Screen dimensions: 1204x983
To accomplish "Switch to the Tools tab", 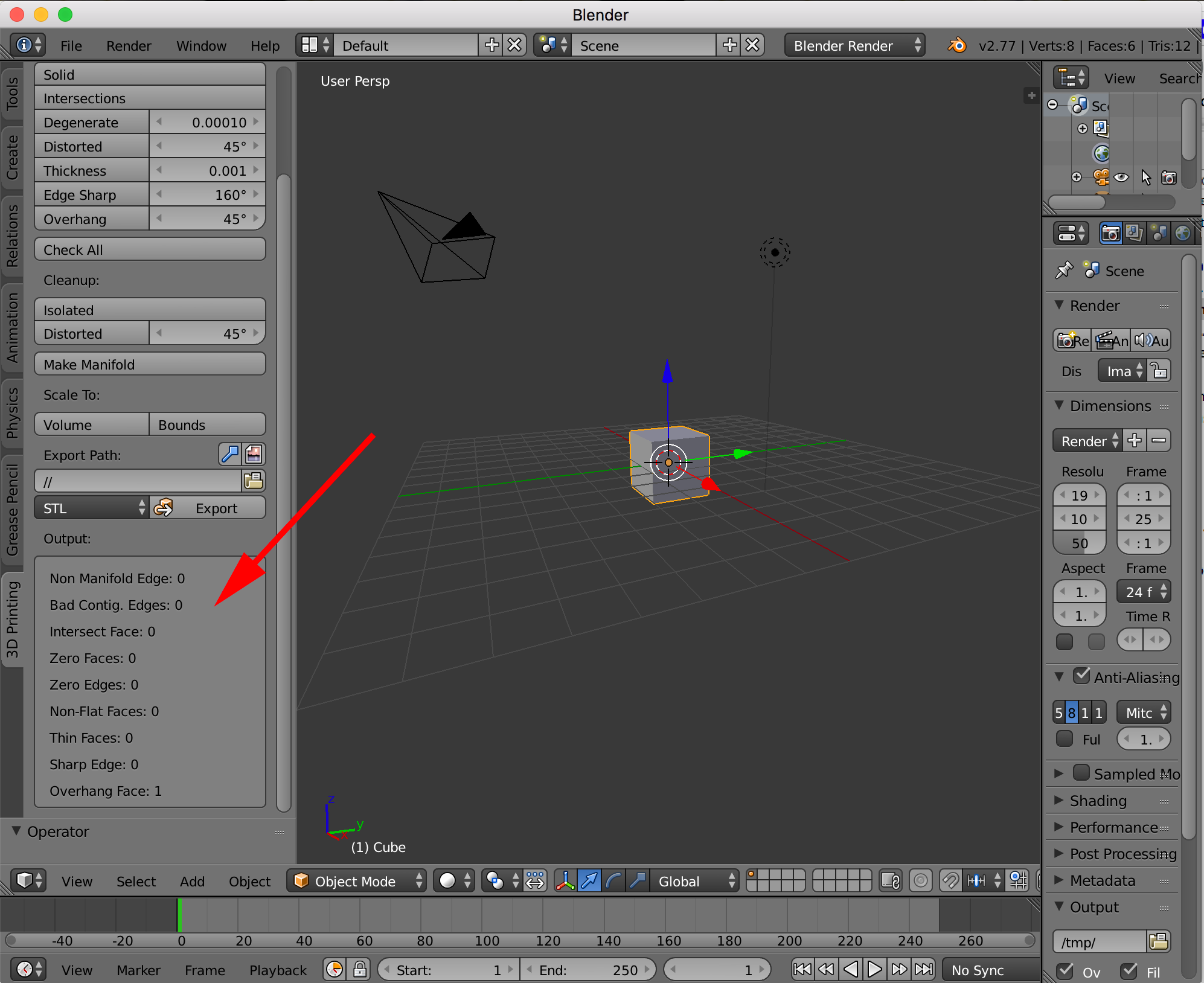I will click(x=12, y=94).
